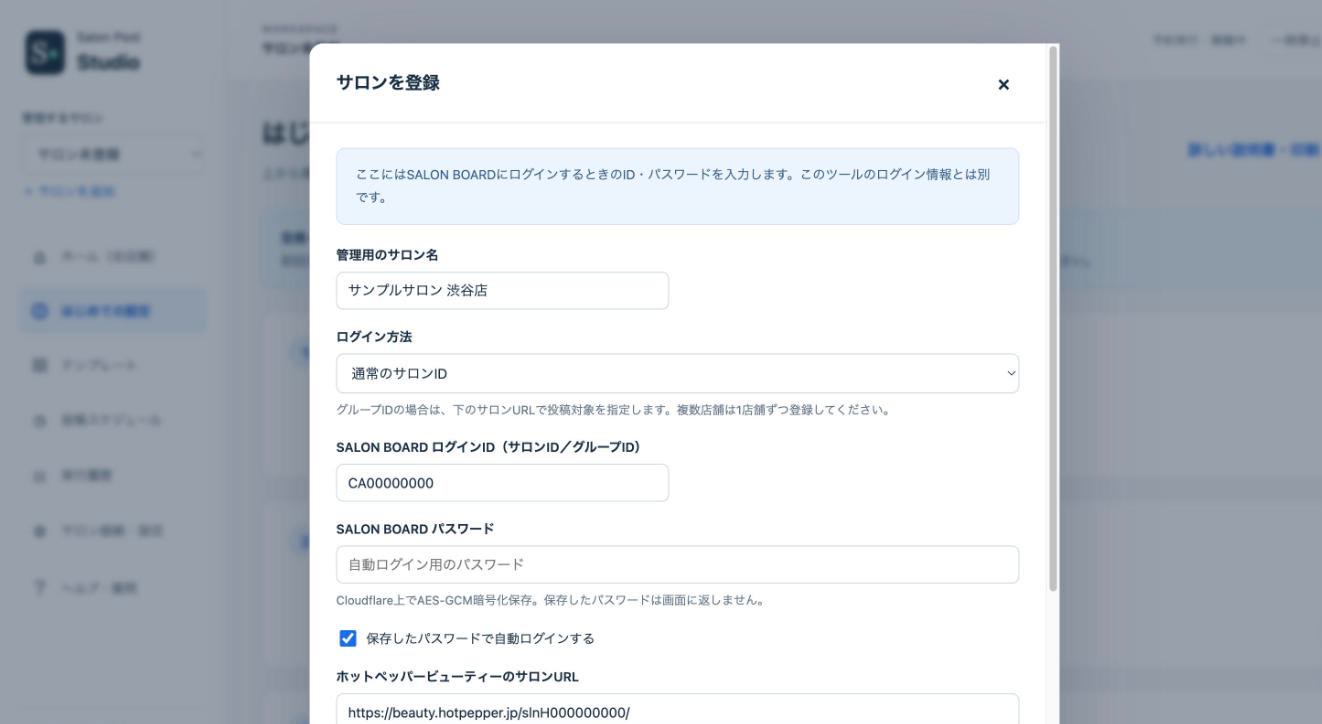This screenshot has width=1322, height=724.
Task: Click the ログイン方法 label
Action: tap(374, 337)
